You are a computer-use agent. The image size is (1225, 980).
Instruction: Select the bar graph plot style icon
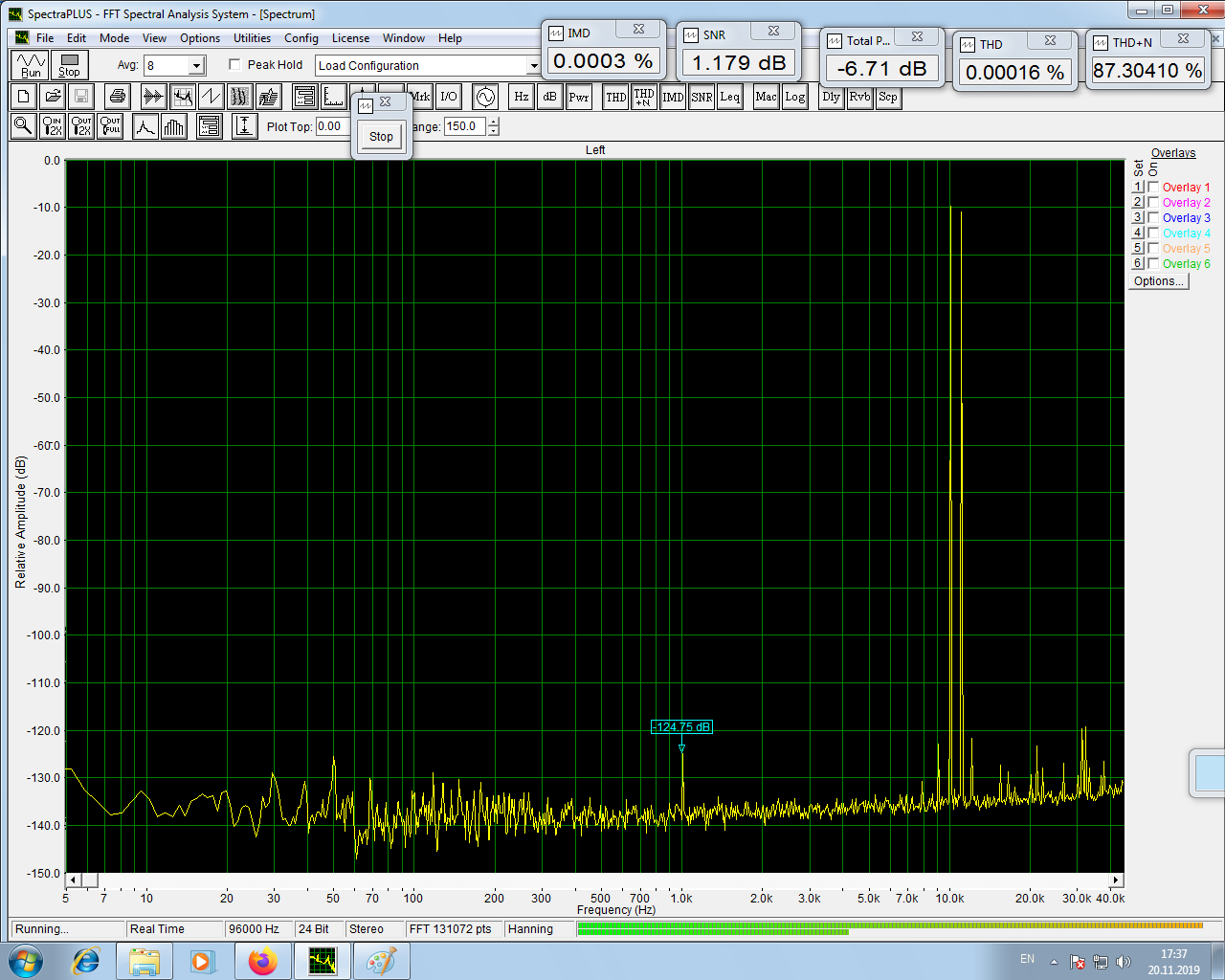[173, 125]
